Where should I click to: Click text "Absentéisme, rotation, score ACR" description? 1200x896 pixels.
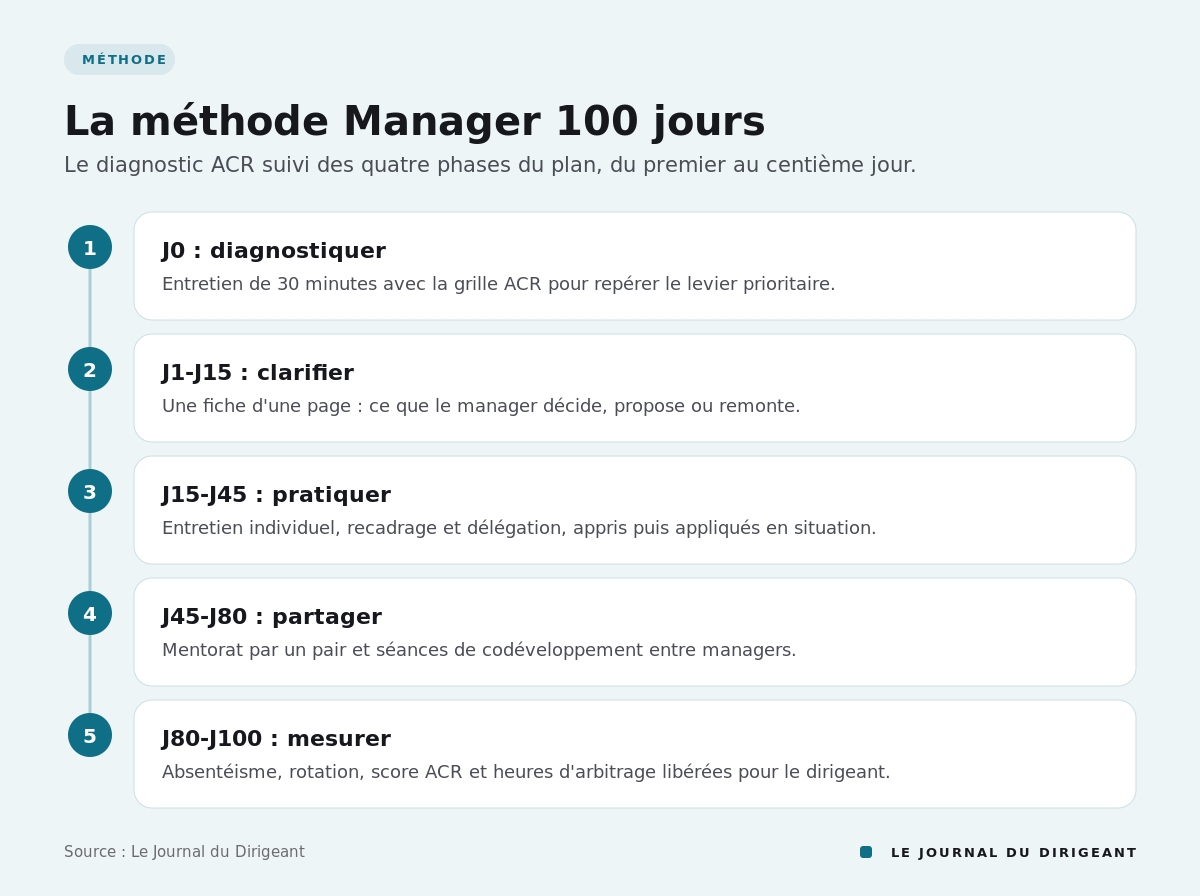pos(526,772)
